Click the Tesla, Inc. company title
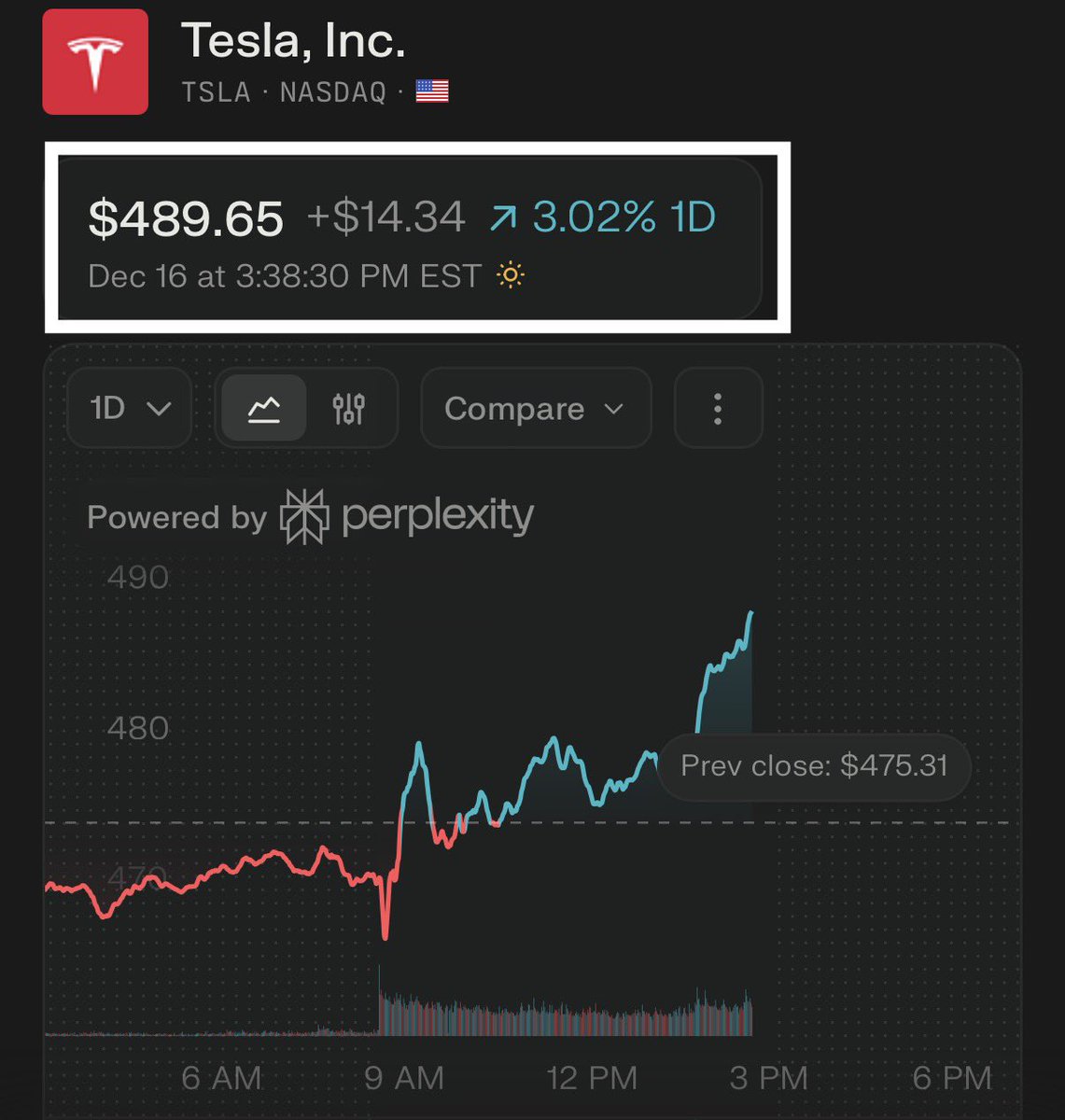The height and width of the screenshot is (1120, 1065). [293, 41]
